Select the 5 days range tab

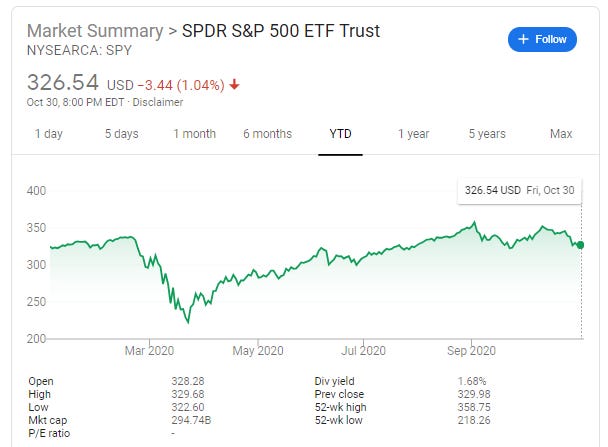(x=122, y=133)
